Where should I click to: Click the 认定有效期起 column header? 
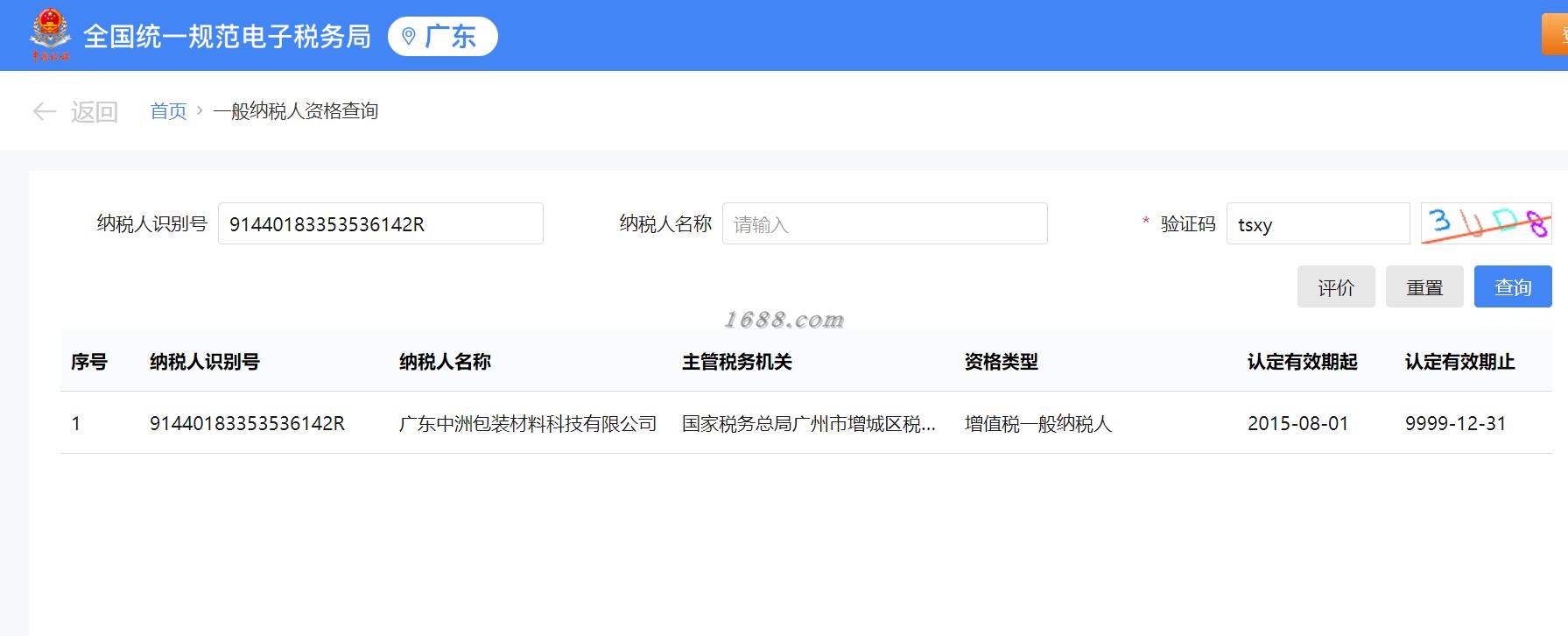[x=1302, y=362]
